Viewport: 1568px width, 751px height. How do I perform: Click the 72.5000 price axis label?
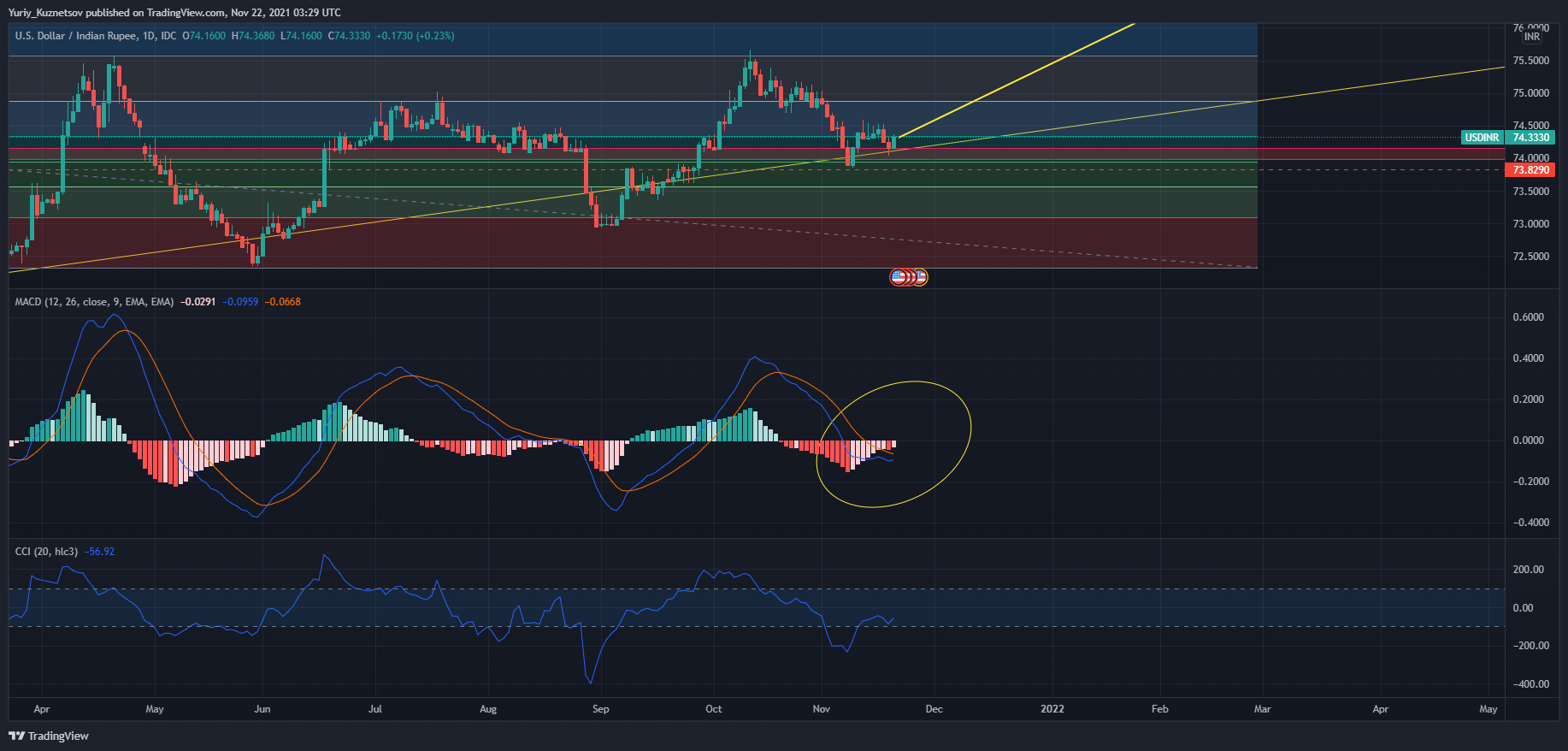coord(1530,257)
